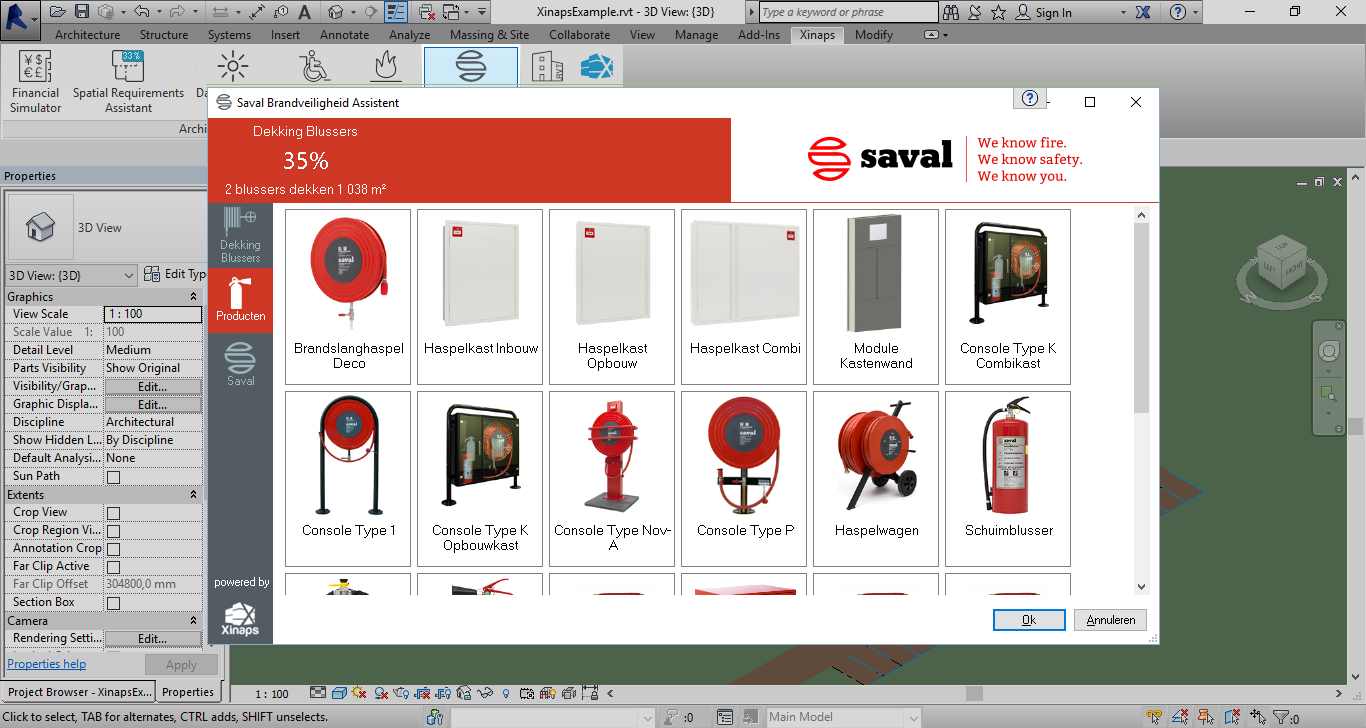The width and height of the screenshot is (1366, 728).
Task: Enable Far Clip Active checkbox
Action: pyautogui.click(x=113, y=567)
